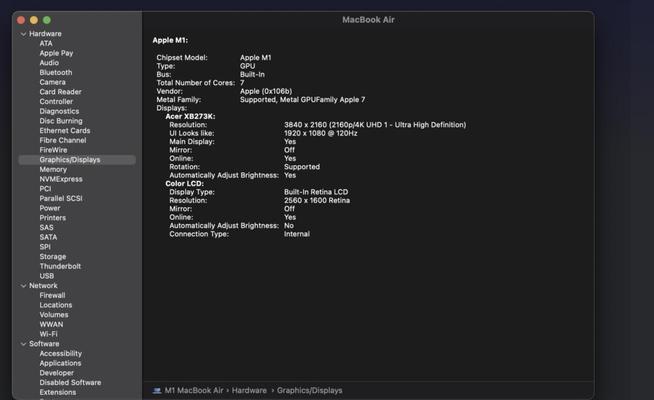The image size is (654, 400).
Task: Select the highlighted Graphics/Displays row
Action: [77, 160]
